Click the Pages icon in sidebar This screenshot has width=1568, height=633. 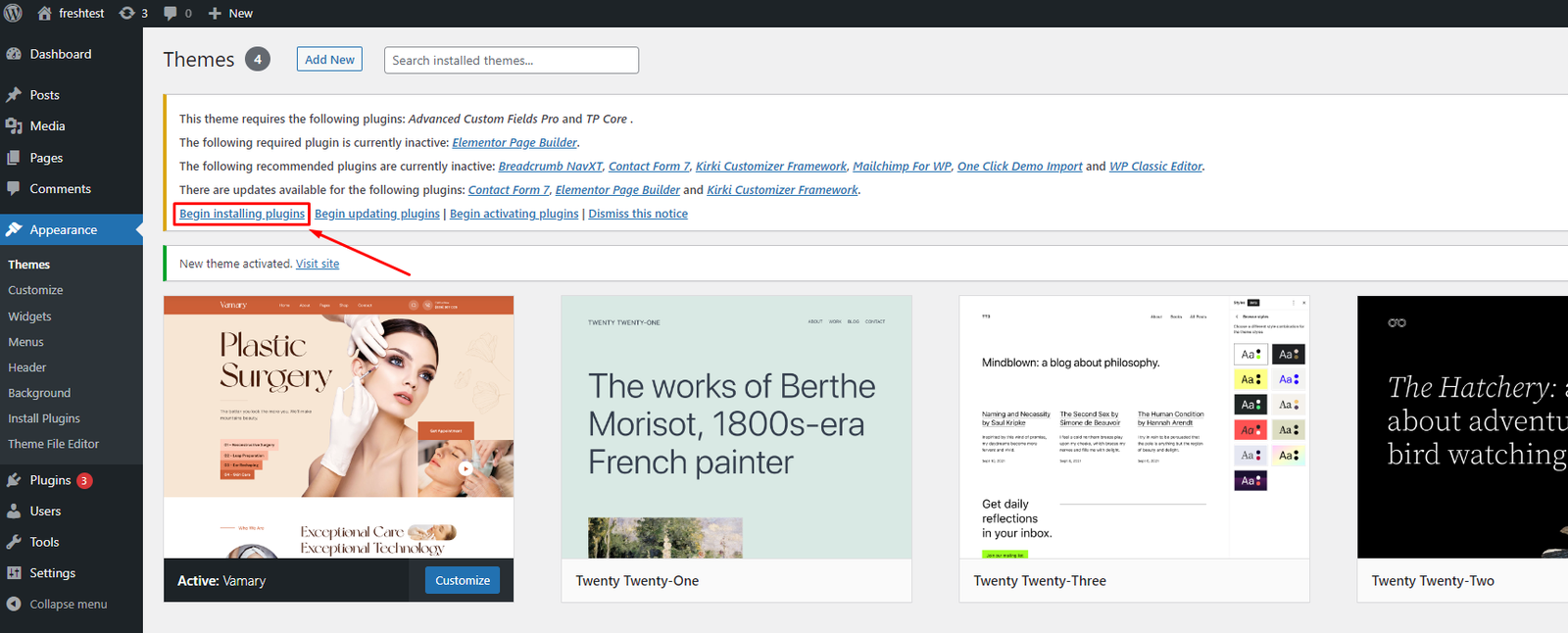point(14,158)
